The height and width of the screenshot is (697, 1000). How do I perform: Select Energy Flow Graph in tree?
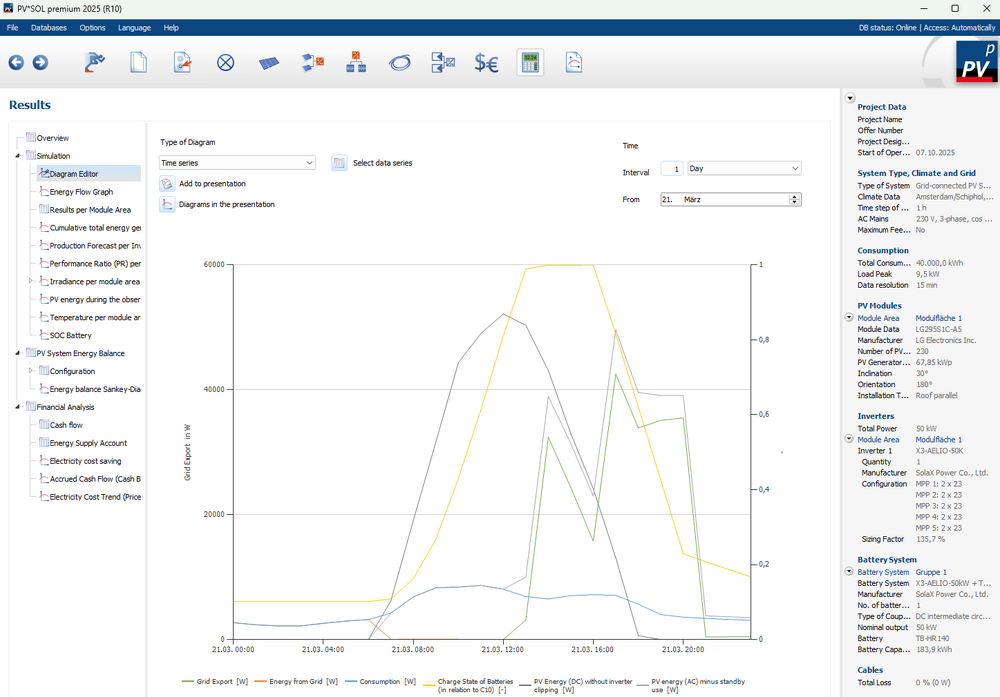point(81,192)
